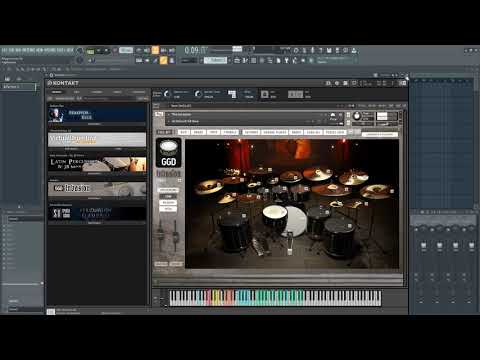Stop playback in FL Studio transport

click(106, 51)
